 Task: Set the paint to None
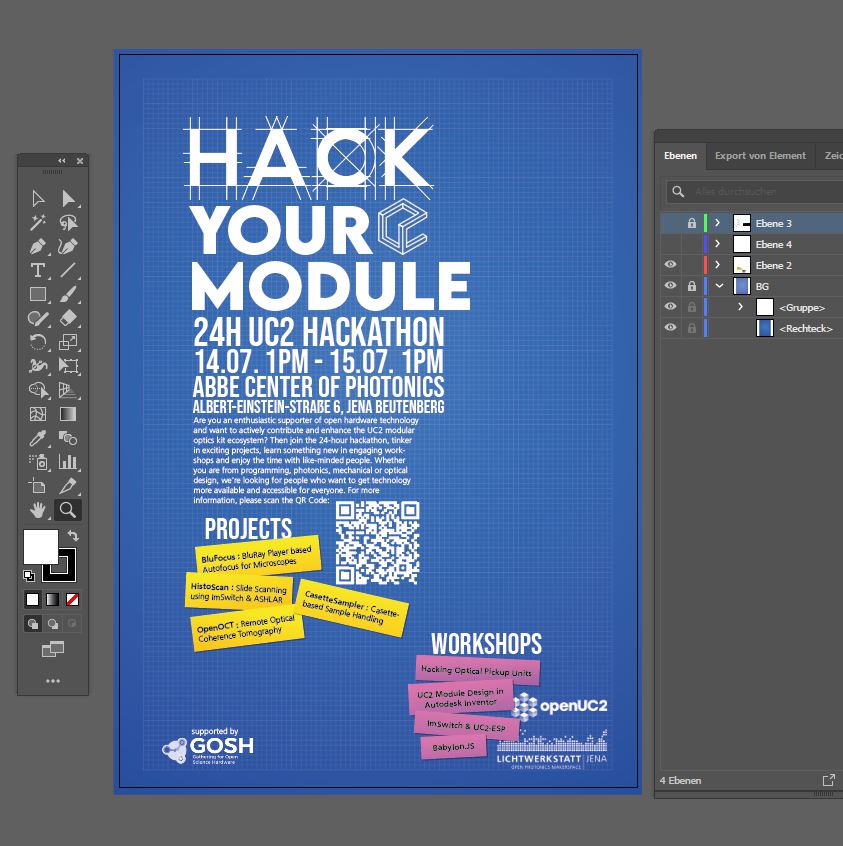pyautogui.click(x=72, y=599)
